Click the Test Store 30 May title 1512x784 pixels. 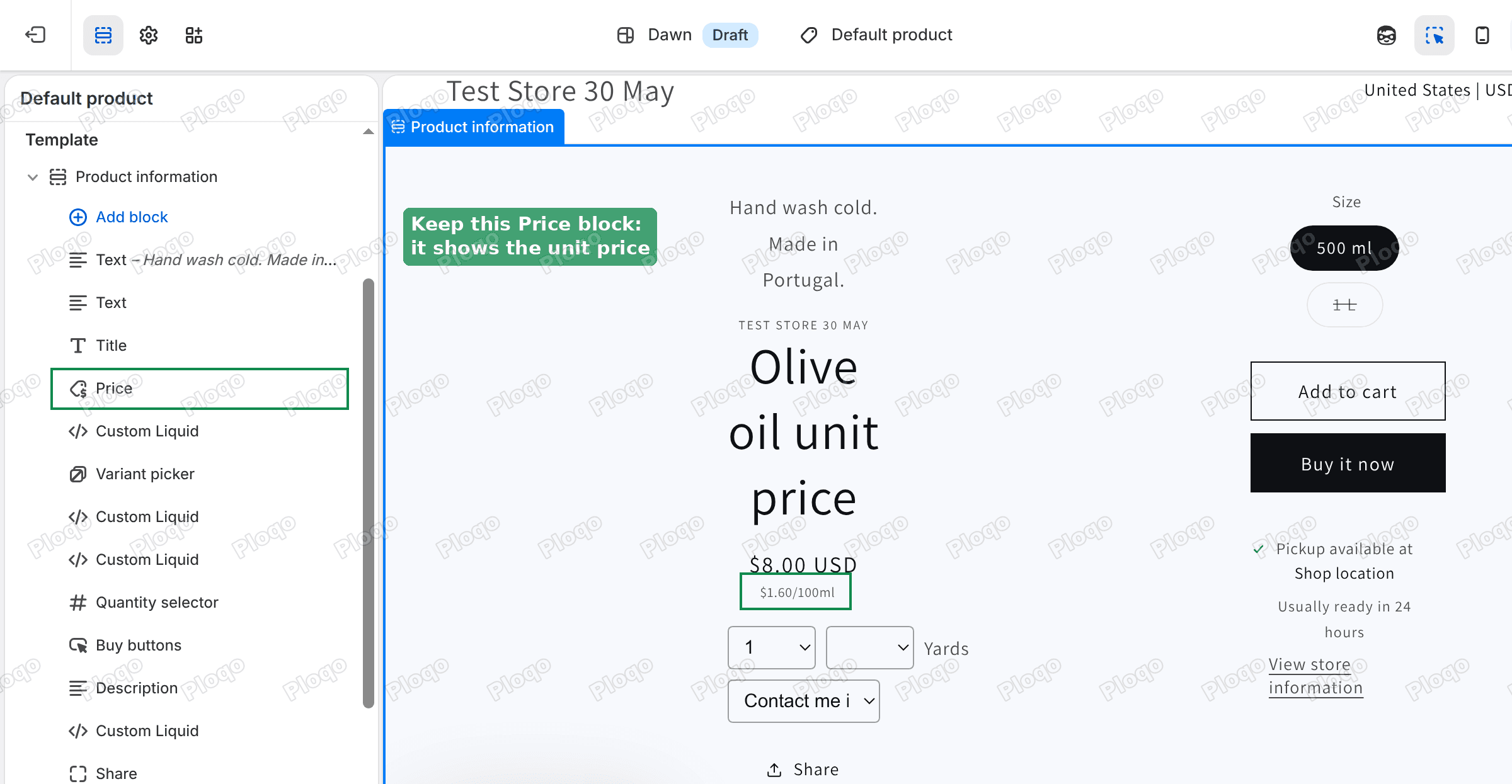point(560,92)
